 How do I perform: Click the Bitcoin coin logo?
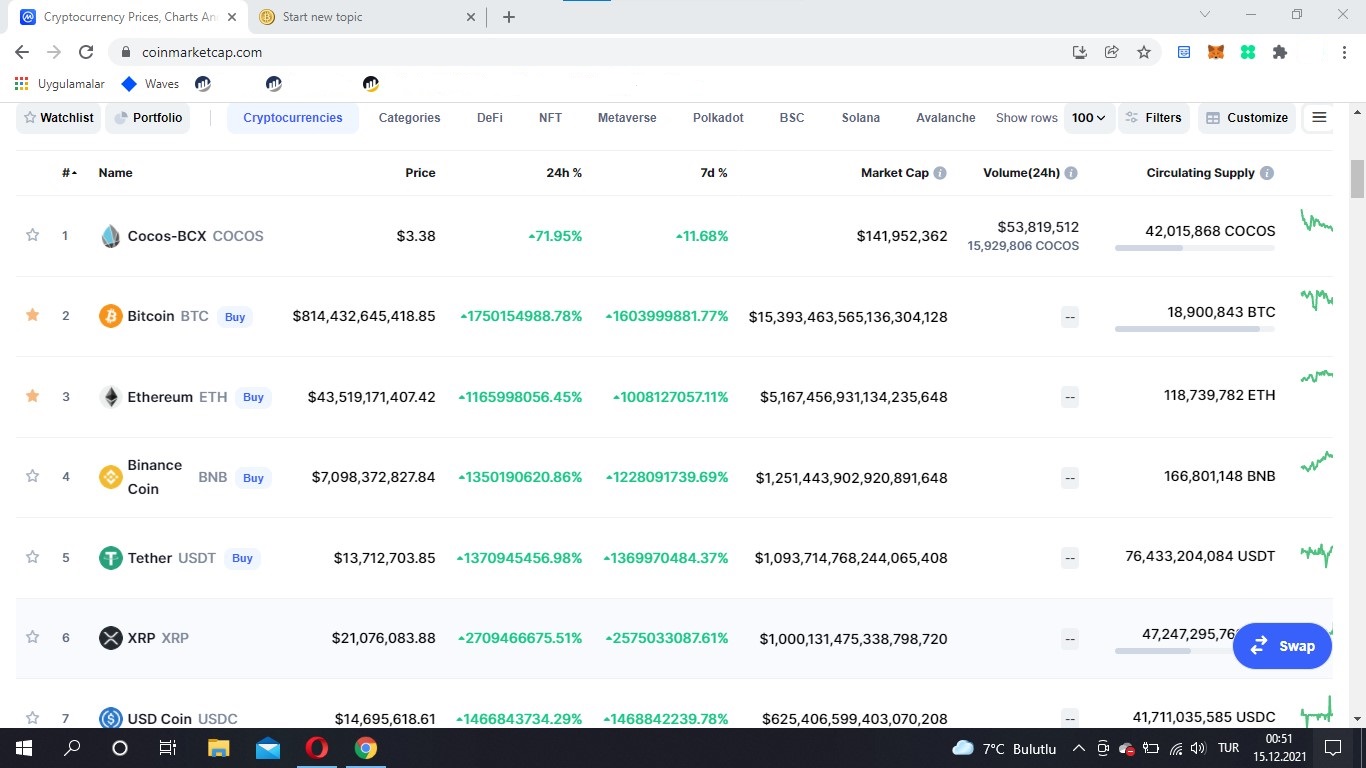coord(111,316)
